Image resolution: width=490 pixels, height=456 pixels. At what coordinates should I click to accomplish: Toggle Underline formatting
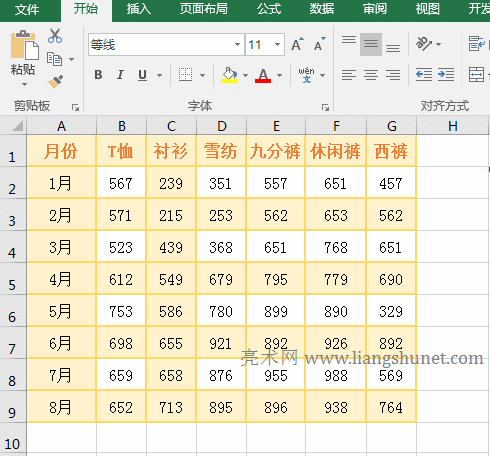click(142, 75)
